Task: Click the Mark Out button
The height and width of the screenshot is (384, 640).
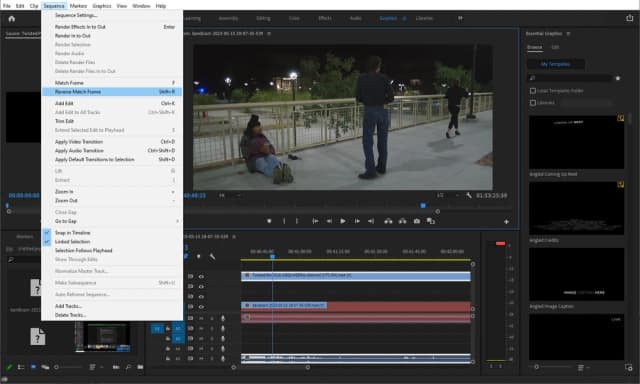Action: (x=297, y=221)
